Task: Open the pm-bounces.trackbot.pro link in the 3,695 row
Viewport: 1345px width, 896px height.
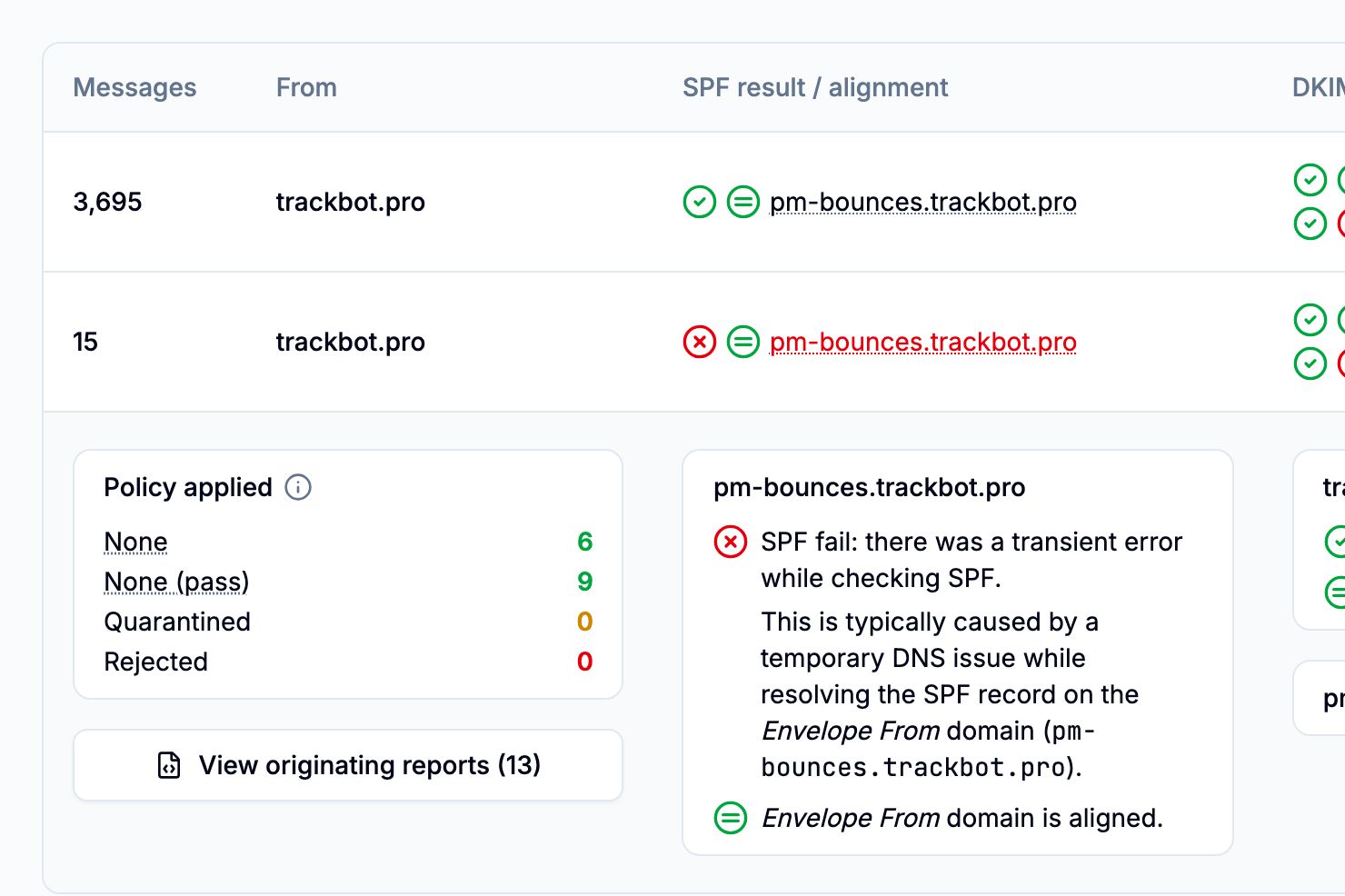Action: [x=923, y=202]
